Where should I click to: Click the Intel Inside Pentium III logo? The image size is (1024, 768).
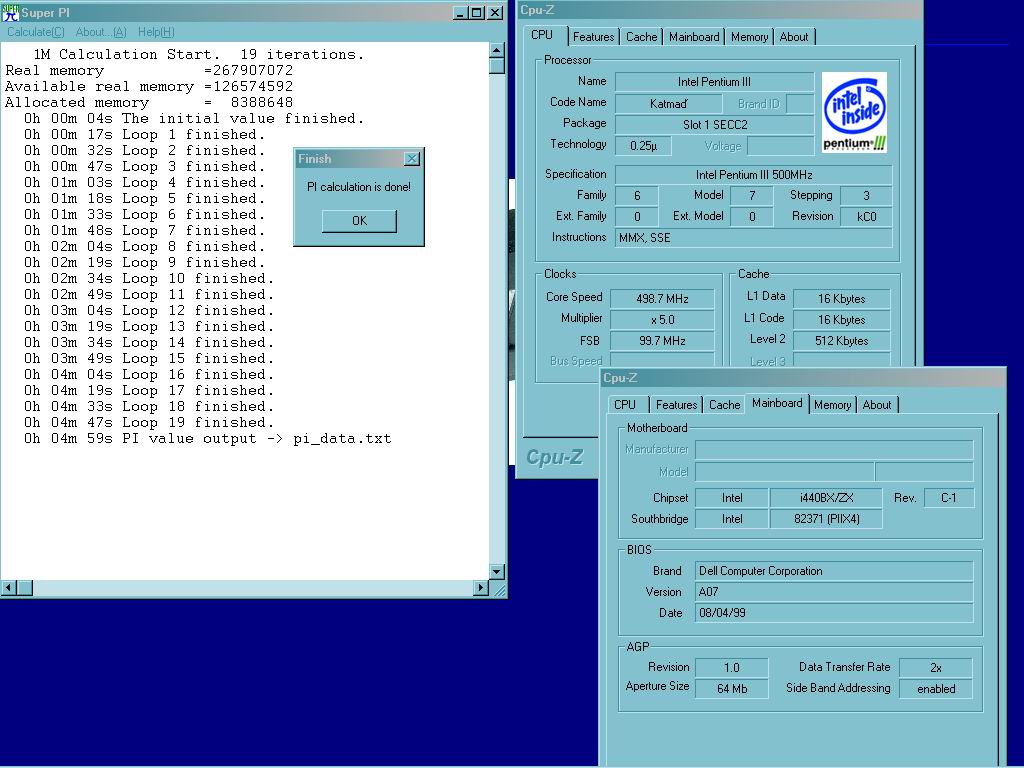coord(854,112)
